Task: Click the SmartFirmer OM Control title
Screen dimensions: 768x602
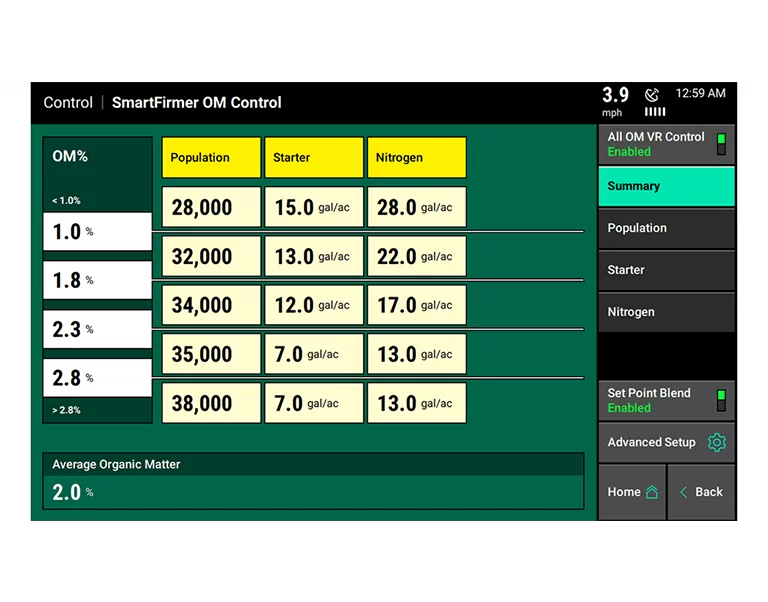Action: click(196, 102)
